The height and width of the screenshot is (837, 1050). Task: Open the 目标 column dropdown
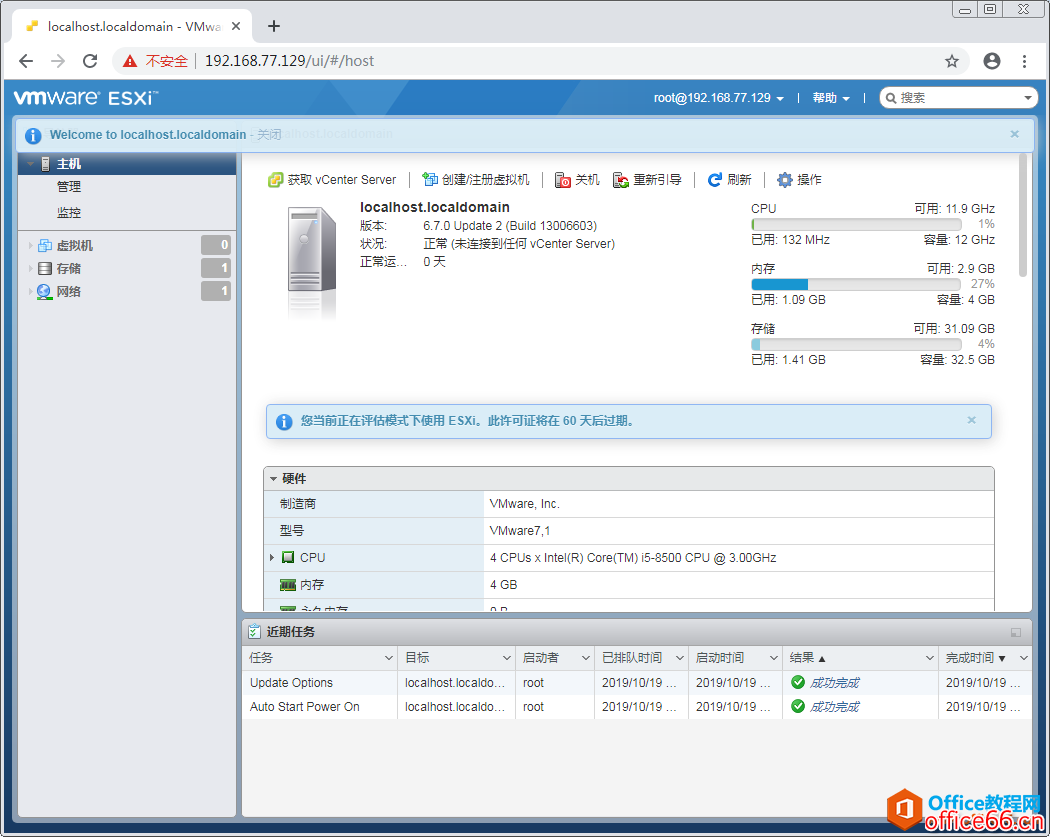507,658
